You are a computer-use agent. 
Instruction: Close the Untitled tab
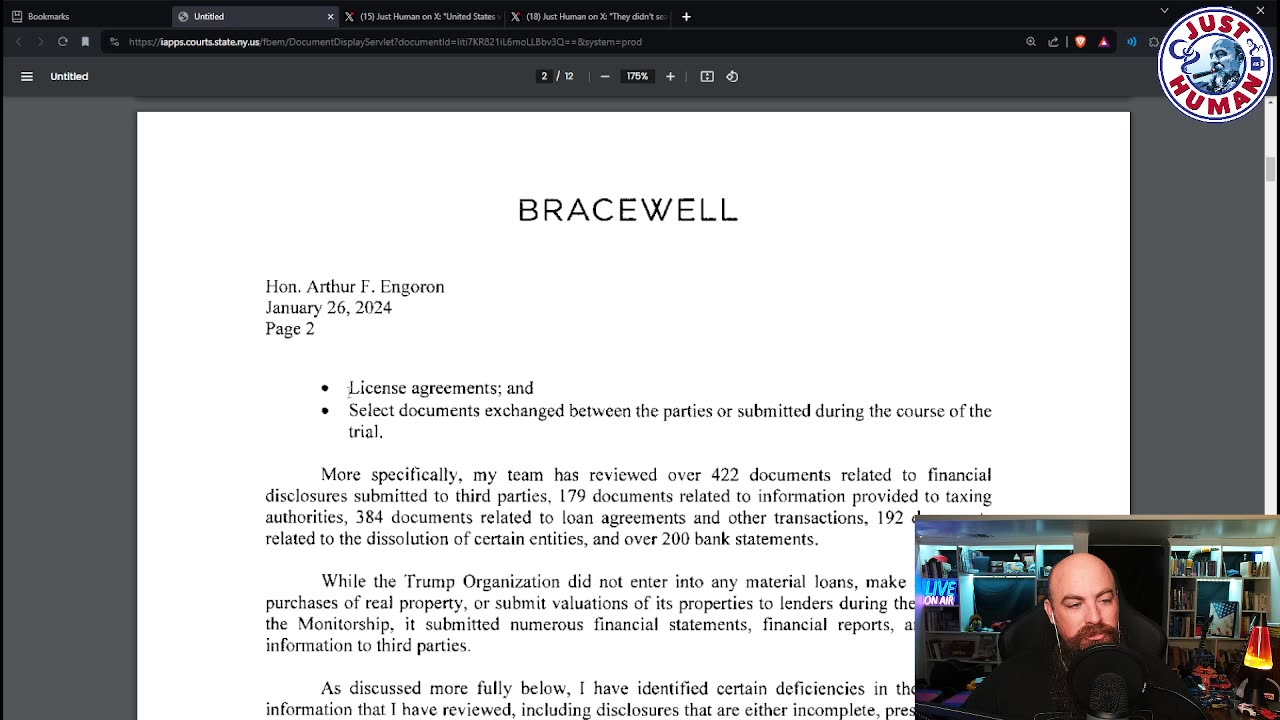coord(330,16)
